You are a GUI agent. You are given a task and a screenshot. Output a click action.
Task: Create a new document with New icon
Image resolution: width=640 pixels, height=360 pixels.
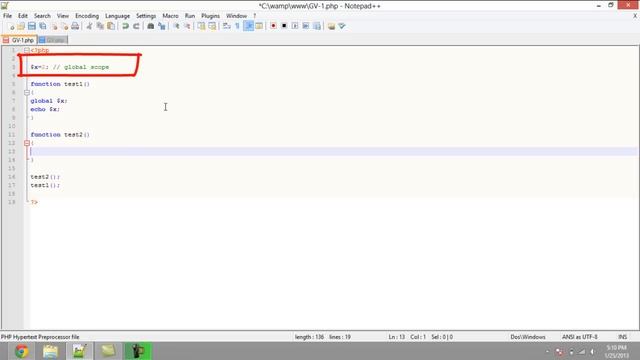(11, 26)
